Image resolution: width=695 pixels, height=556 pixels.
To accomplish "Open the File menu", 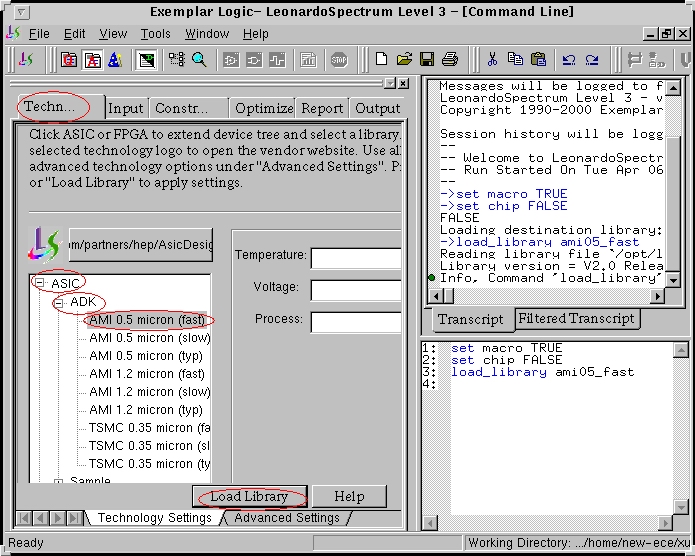I will click(39, 34).
